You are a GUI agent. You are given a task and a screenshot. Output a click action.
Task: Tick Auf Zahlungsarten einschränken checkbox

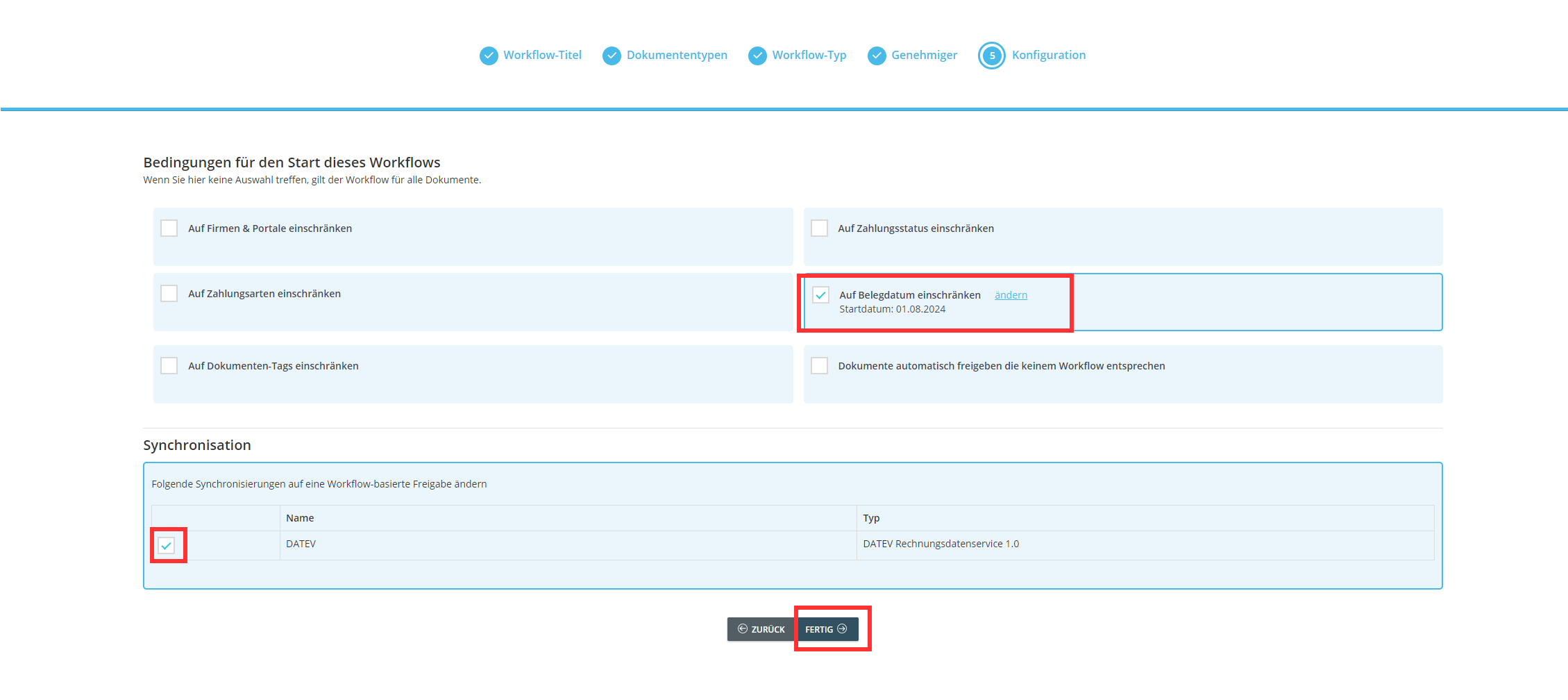[169, 294]
